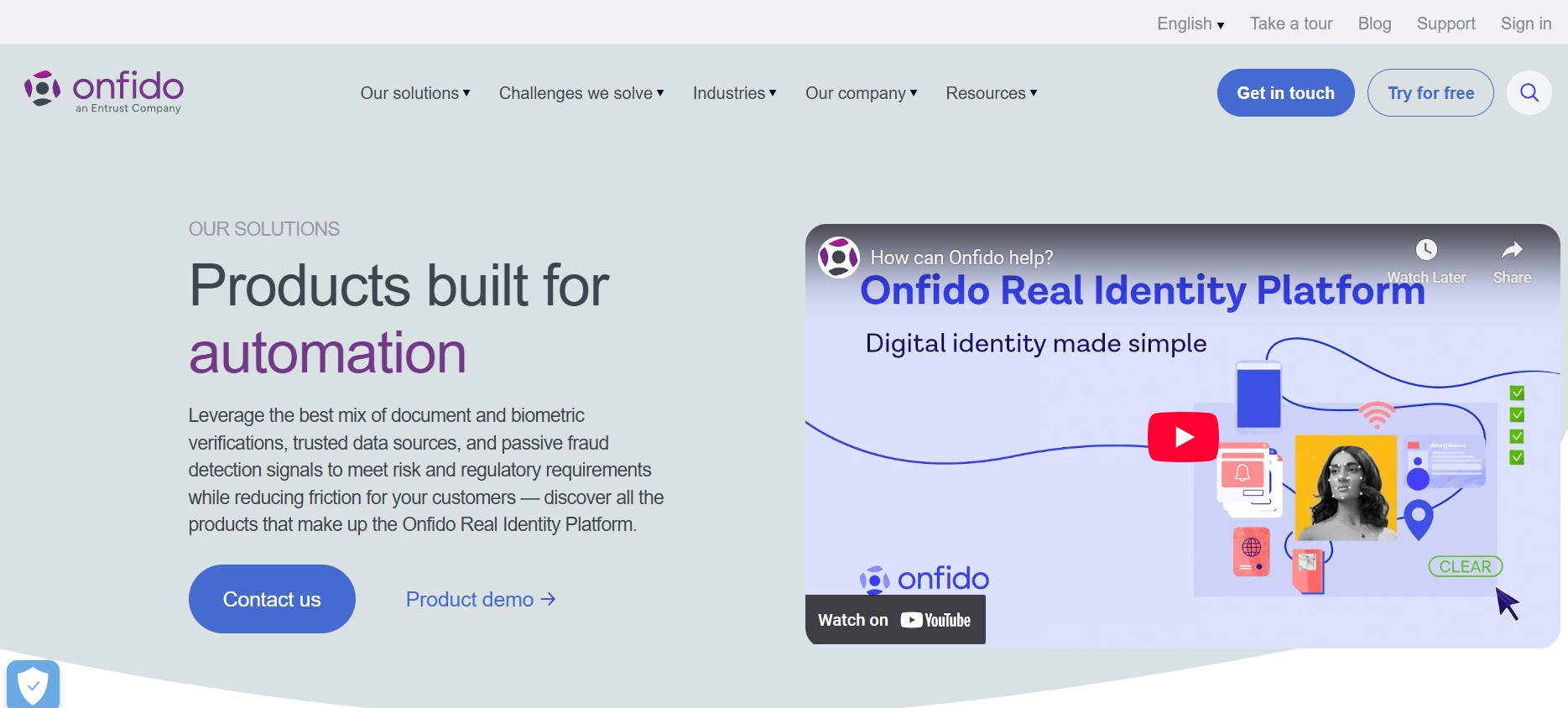Click the OUR SOLUTIONS heading text
This screenshot has width=1568, height=708.
click(264, 229)
